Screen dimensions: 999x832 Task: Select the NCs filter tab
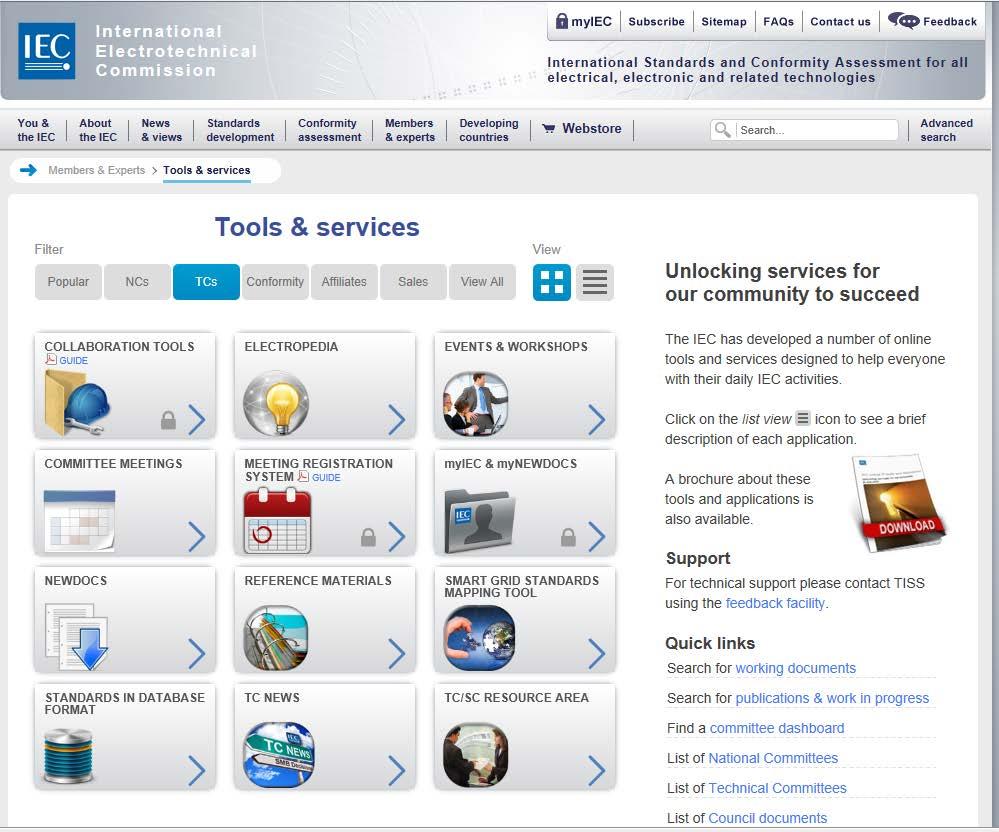(137, 282)
